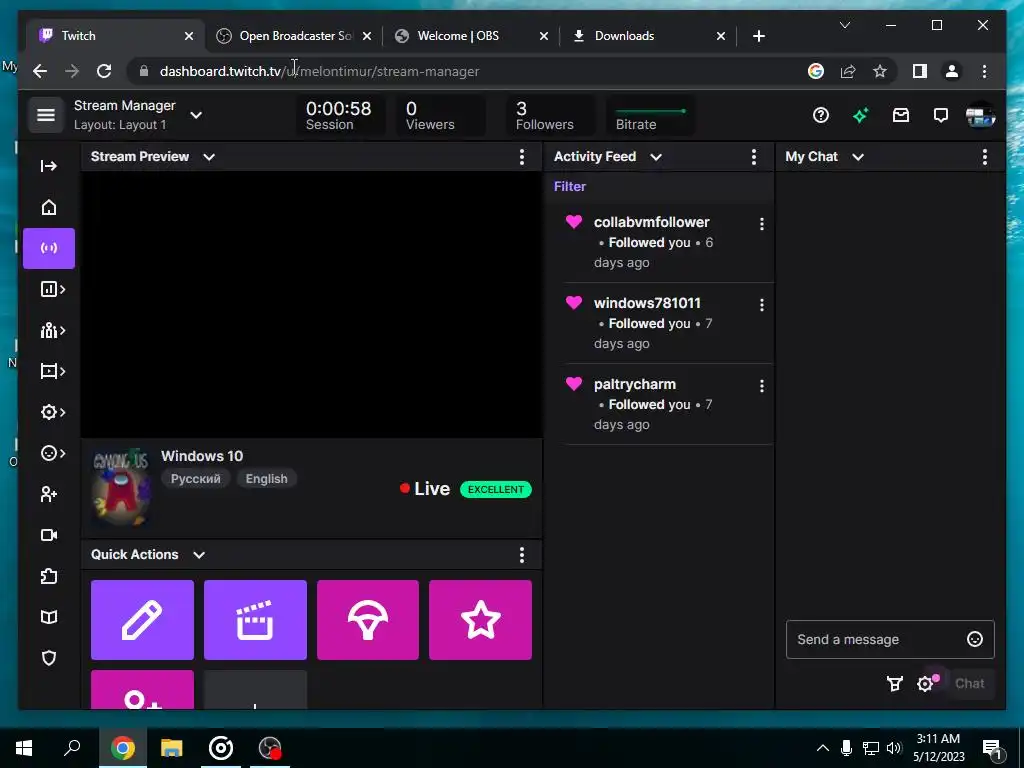Open Stream Preview panel options menu
Viewport: 1024px width, 768px height.
[x=521, y=157]
